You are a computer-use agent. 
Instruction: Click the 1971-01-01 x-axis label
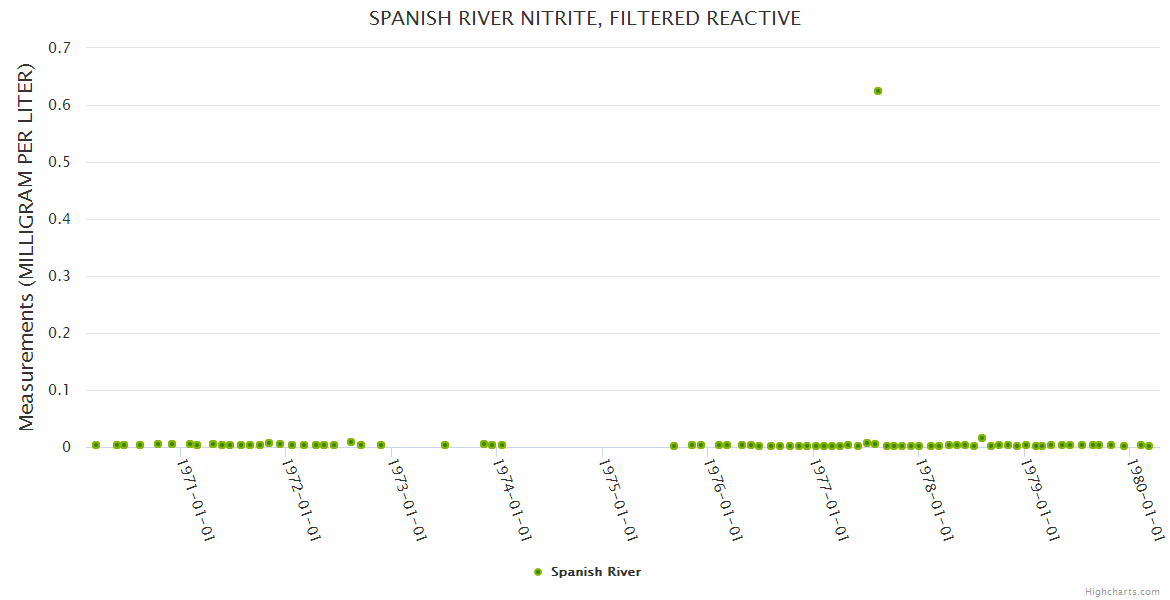pyautogui.click(x=197, y=499)
